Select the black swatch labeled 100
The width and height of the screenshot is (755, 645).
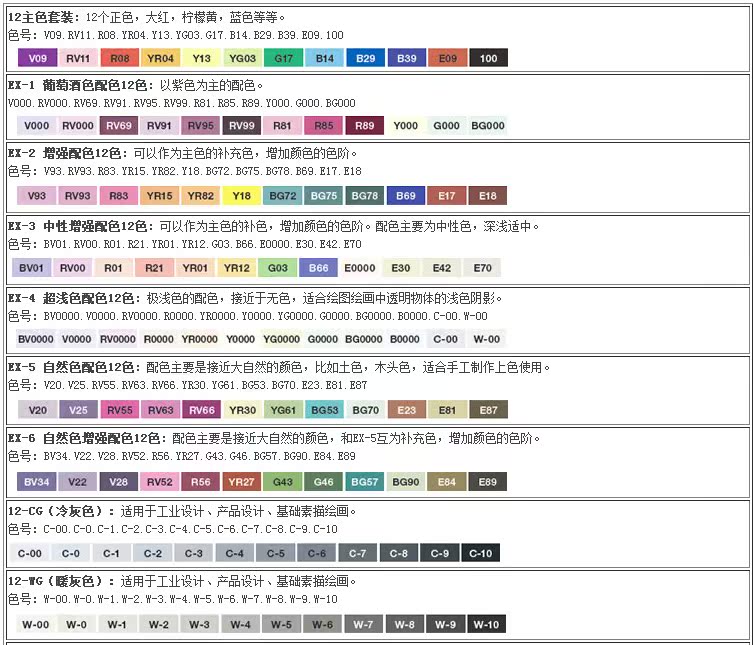pos(488,59)
